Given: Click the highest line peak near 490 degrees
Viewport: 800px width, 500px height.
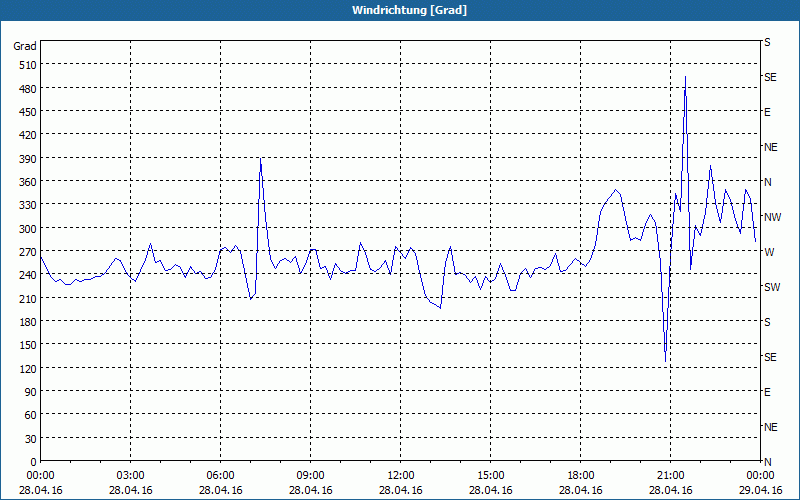Looking at the screenshot, I should (x=685, y=77).
